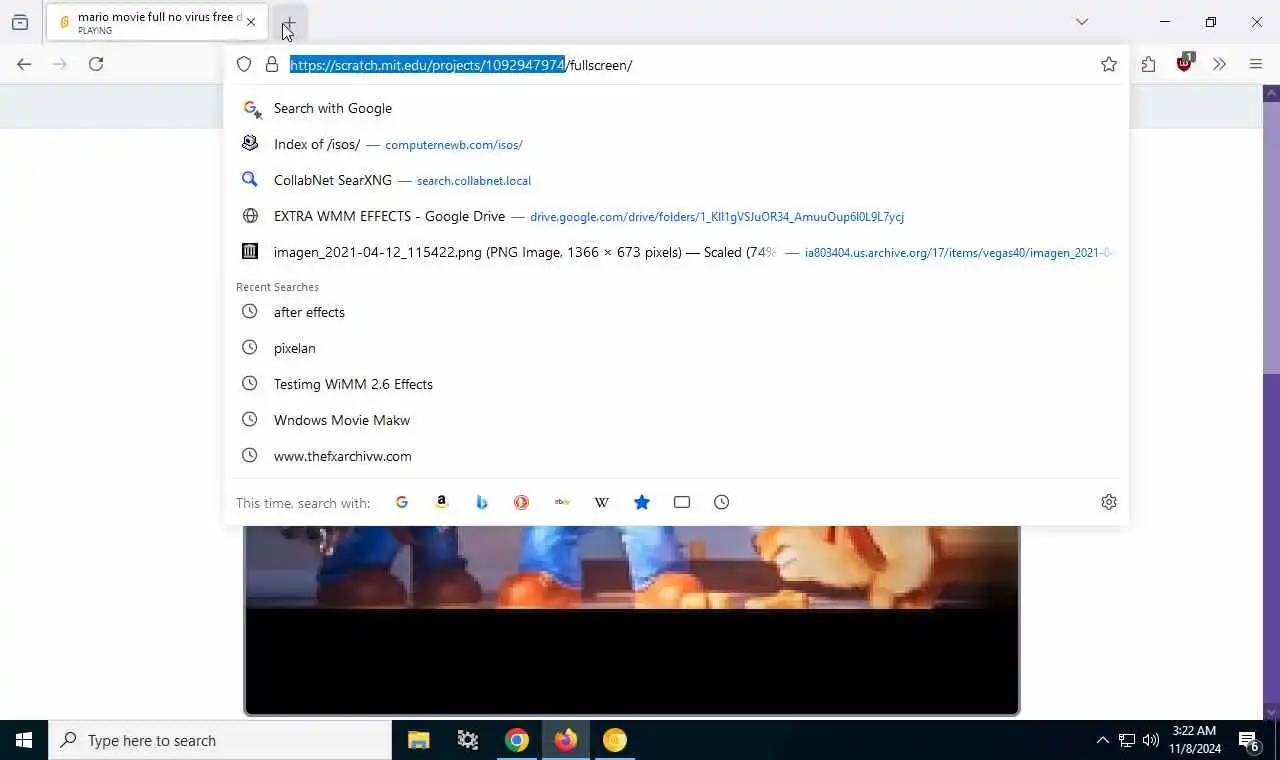Screen dimensions: 1280x760
Task: Click the tracking protection shield icon
Action: point(244,64)
